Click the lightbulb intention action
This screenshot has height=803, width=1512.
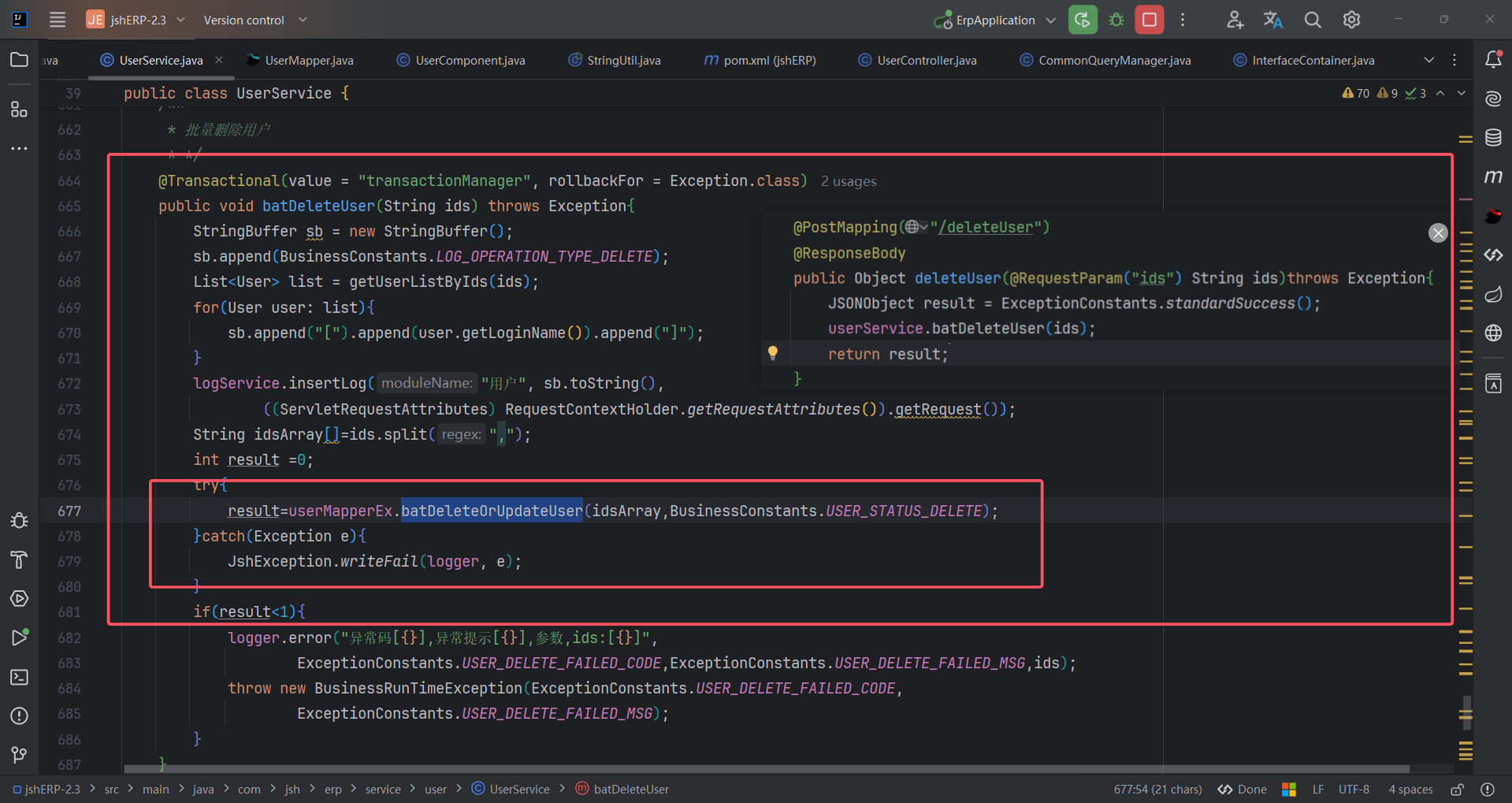pos(773,353)
